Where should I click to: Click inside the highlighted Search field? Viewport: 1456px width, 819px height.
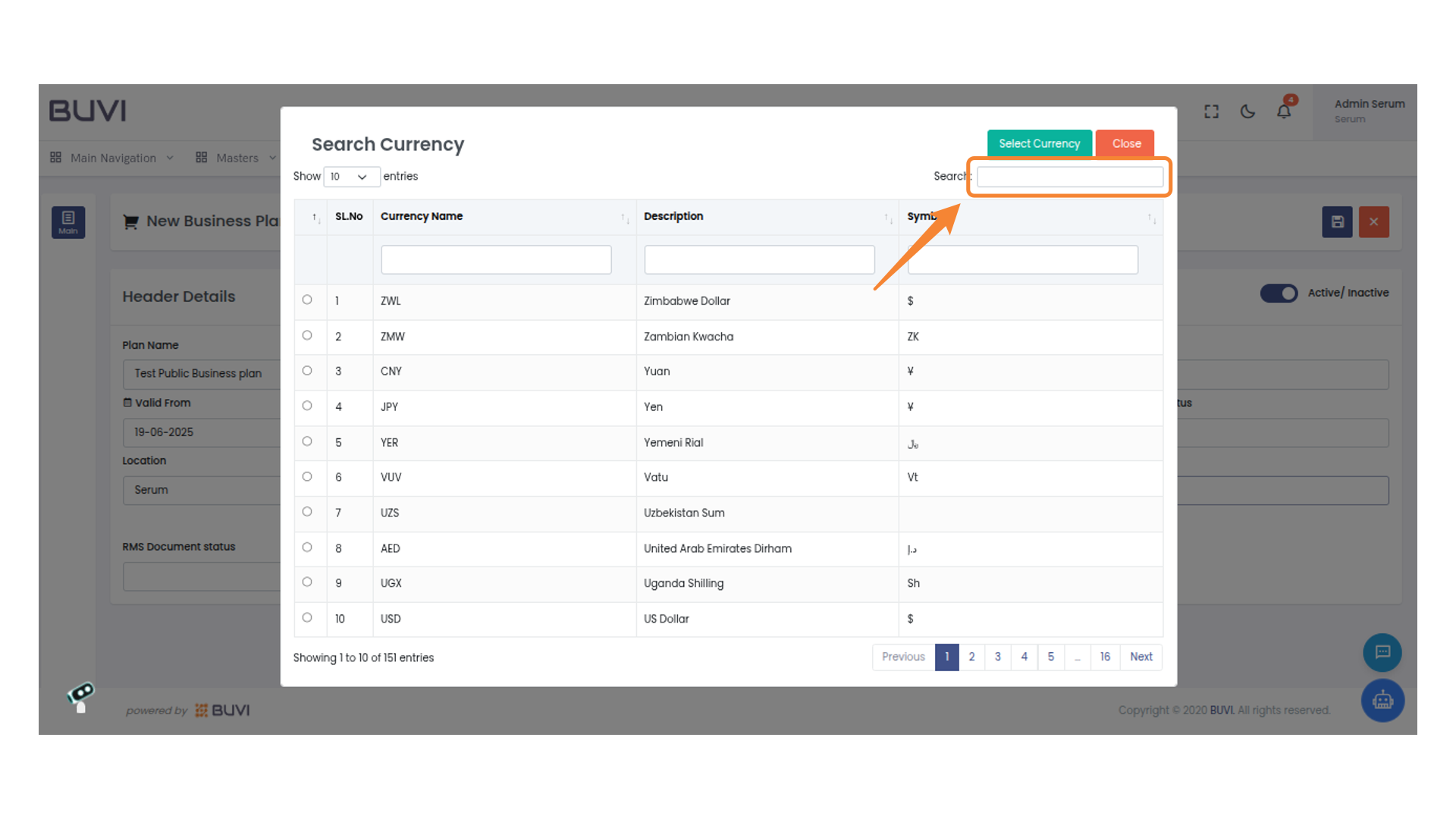click(1068, 176)
